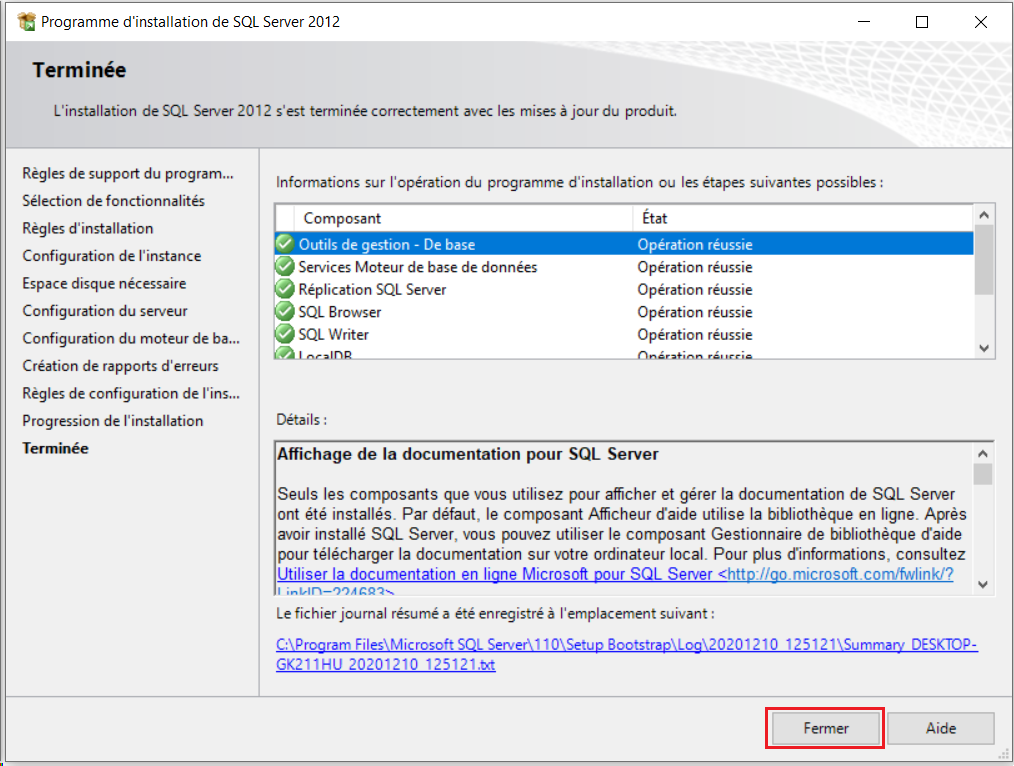Click scroll down arrow of Détails box
The width and height of the screenshot is (1014, 766).
[983, 584]
